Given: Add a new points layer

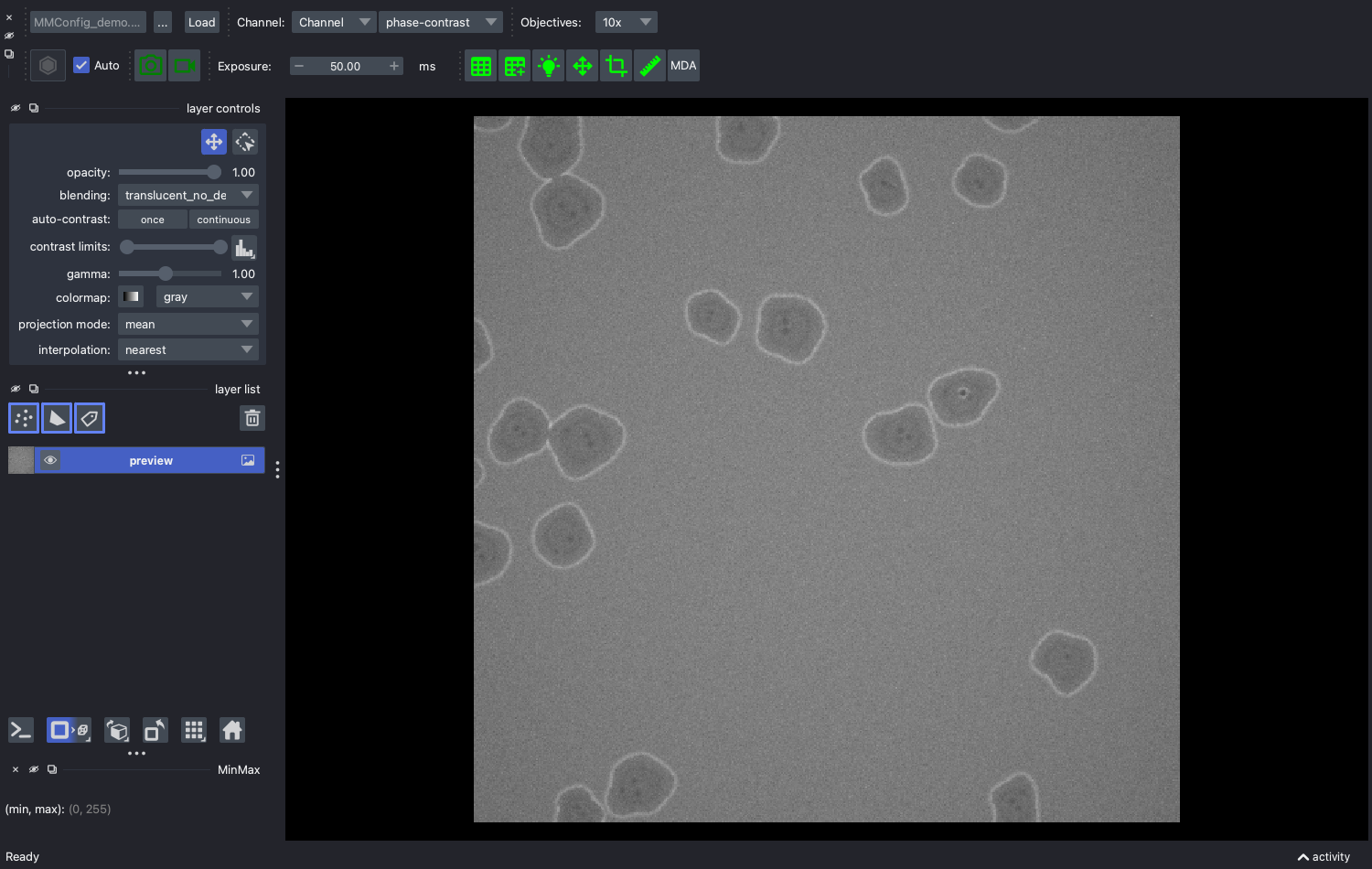Looking at the screenshot, I should pos(24,418).
